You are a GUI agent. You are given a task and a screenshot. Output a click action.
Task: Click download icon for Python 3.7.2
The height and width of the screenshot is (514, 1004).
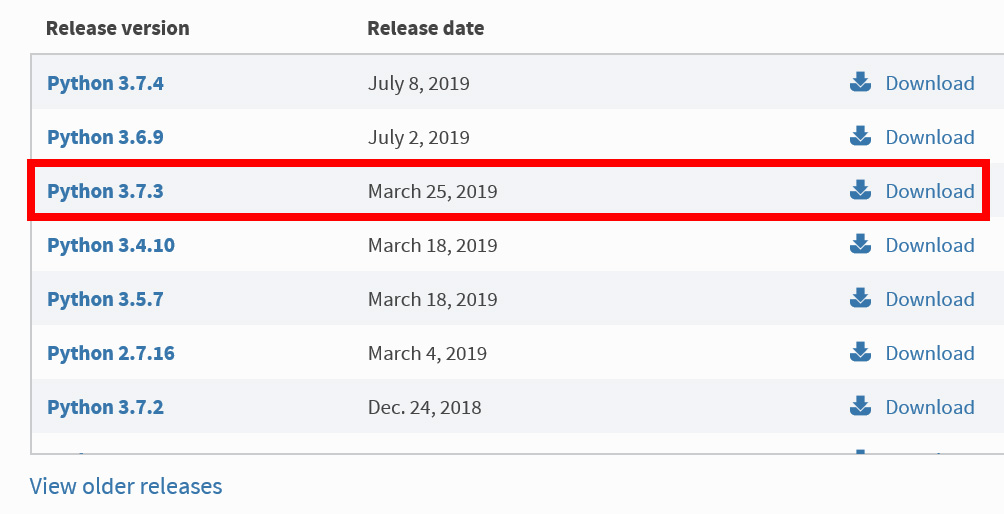[860, 406]
